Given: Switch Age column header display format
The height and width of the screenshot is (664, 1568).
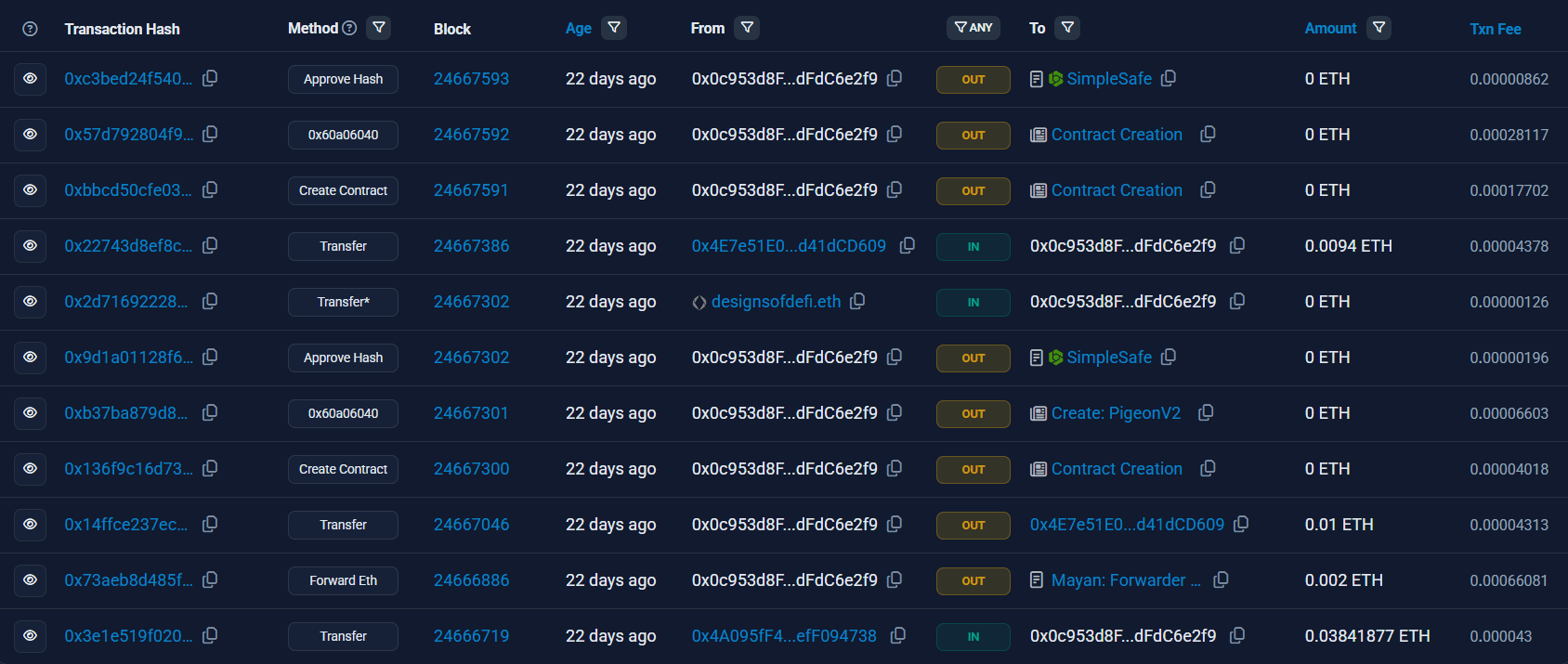Looking at the screenshot, I should 578,29.
